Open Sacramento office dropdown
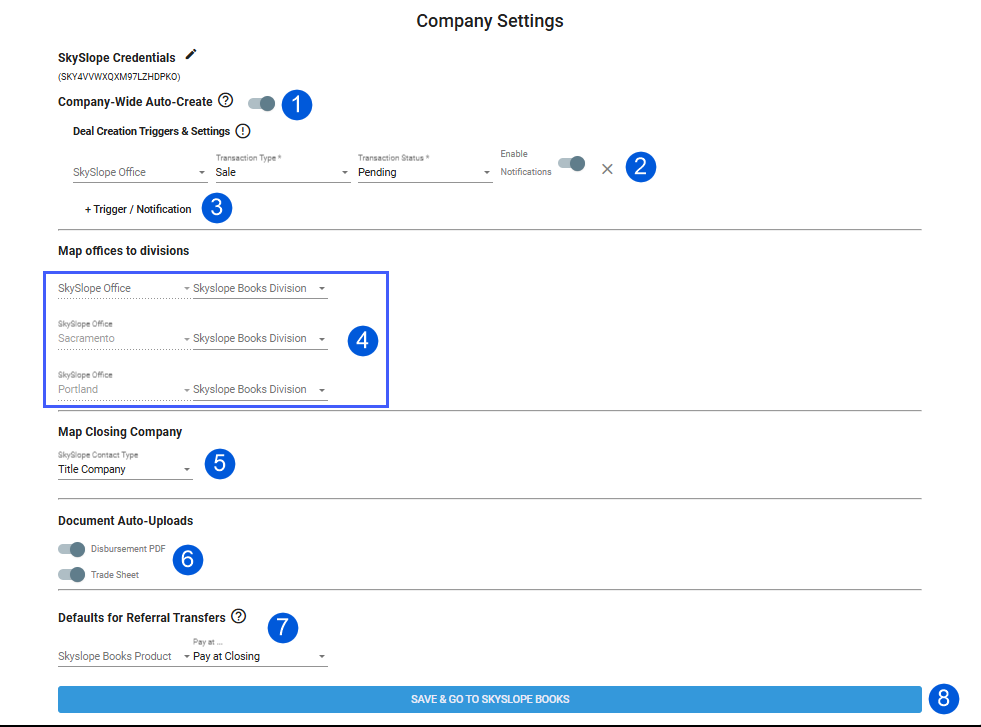981x727 pixels. coord(124,333)
